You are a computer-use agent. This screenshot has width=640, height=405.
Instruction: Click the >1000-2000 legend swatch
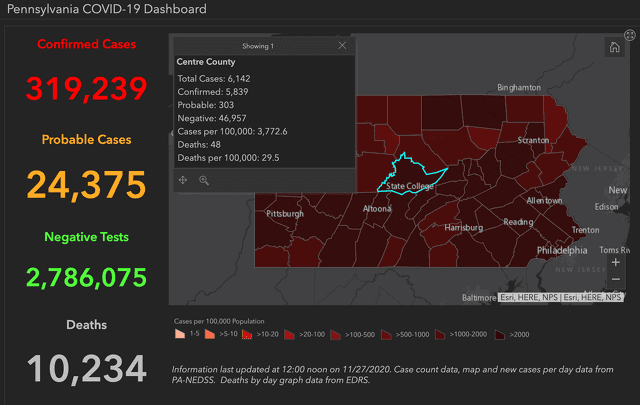(440, 334)
